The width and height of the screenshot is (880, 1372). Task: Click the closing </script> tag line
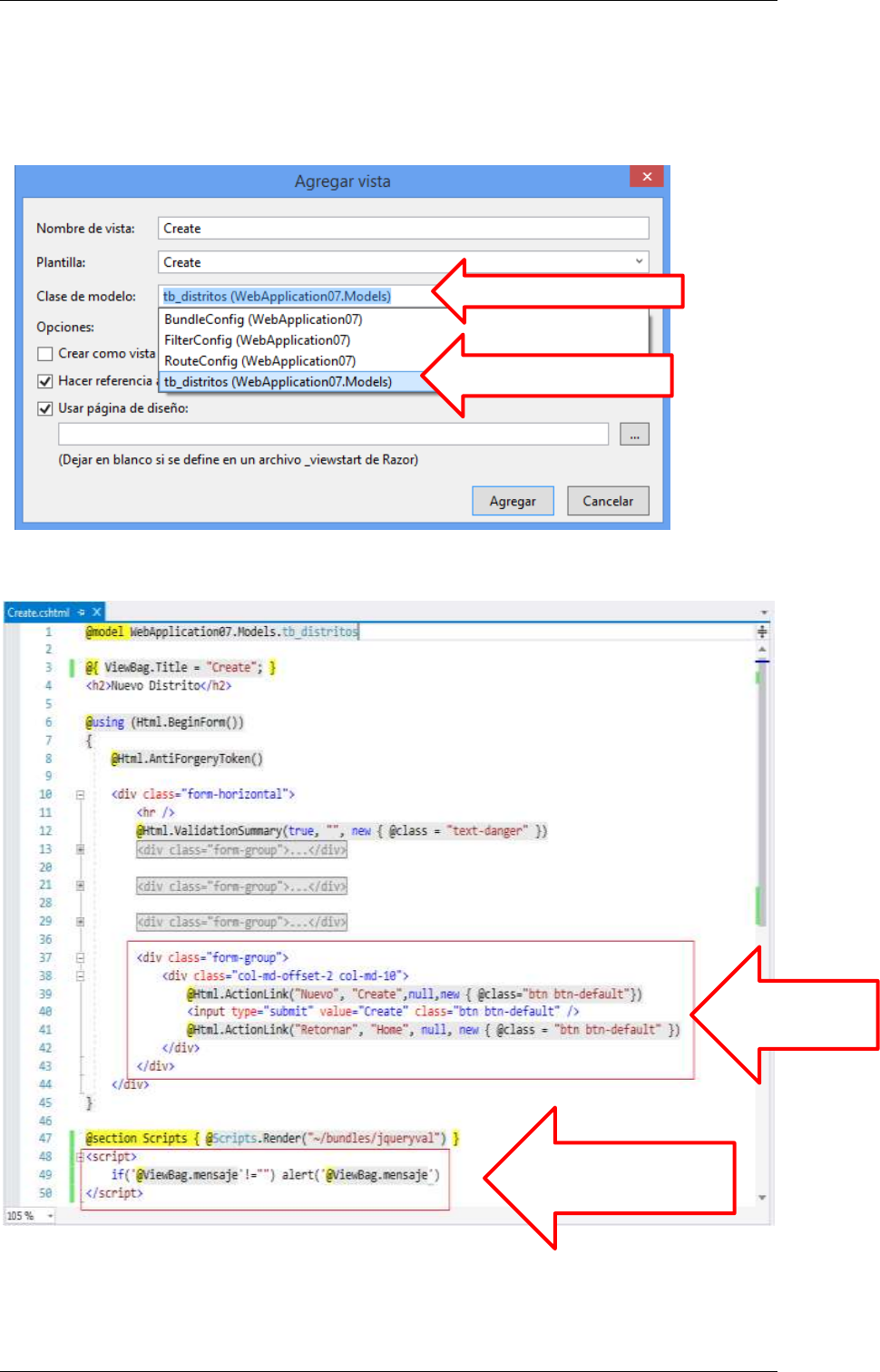[114, 1192]
